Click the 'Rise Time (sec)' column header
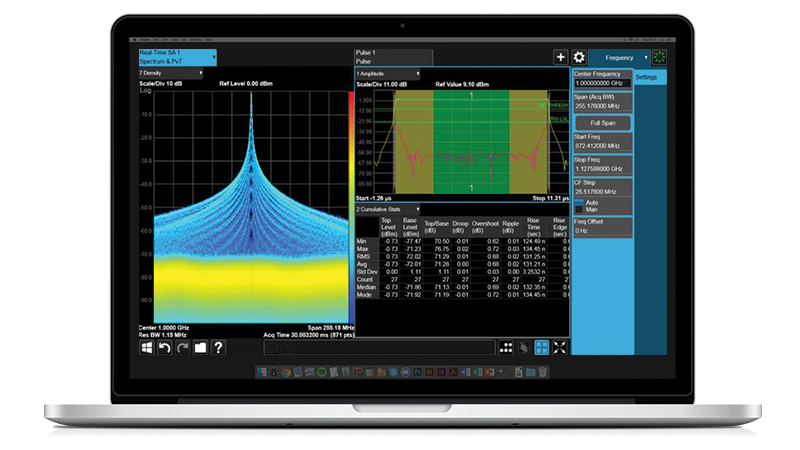This screenshot has width=800, height=450. pos(534,227)
